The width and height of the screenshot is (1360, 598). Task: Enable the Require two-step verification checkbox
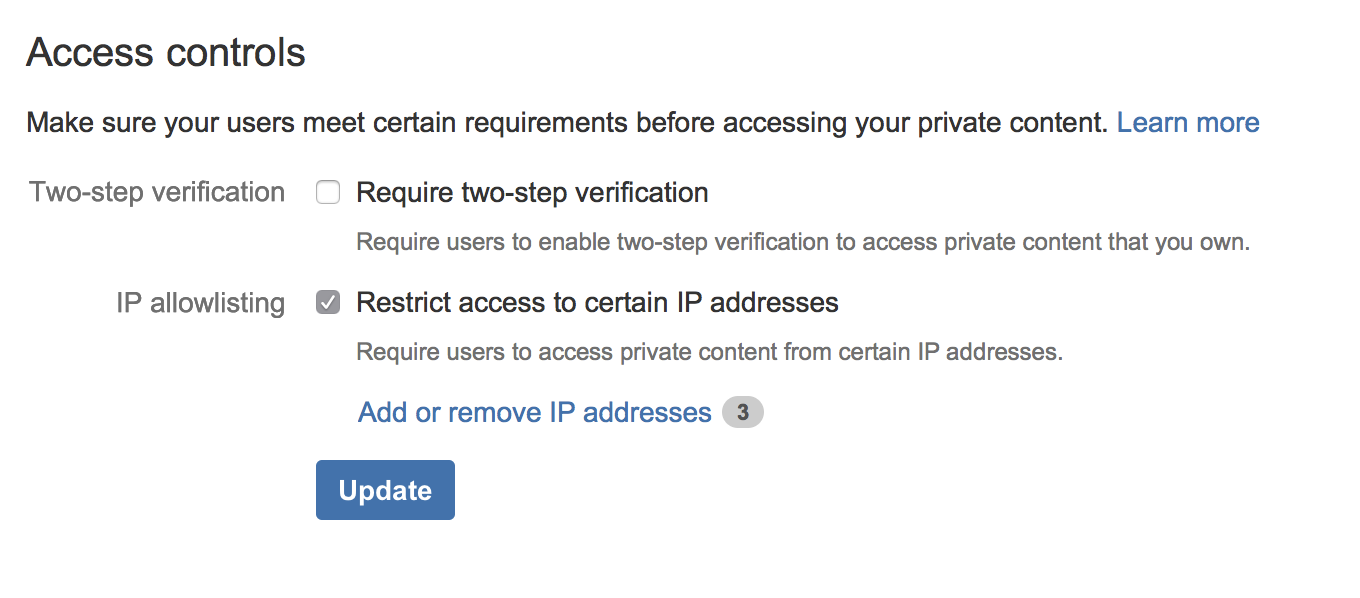pyautogui.click(x=327, y=192)
